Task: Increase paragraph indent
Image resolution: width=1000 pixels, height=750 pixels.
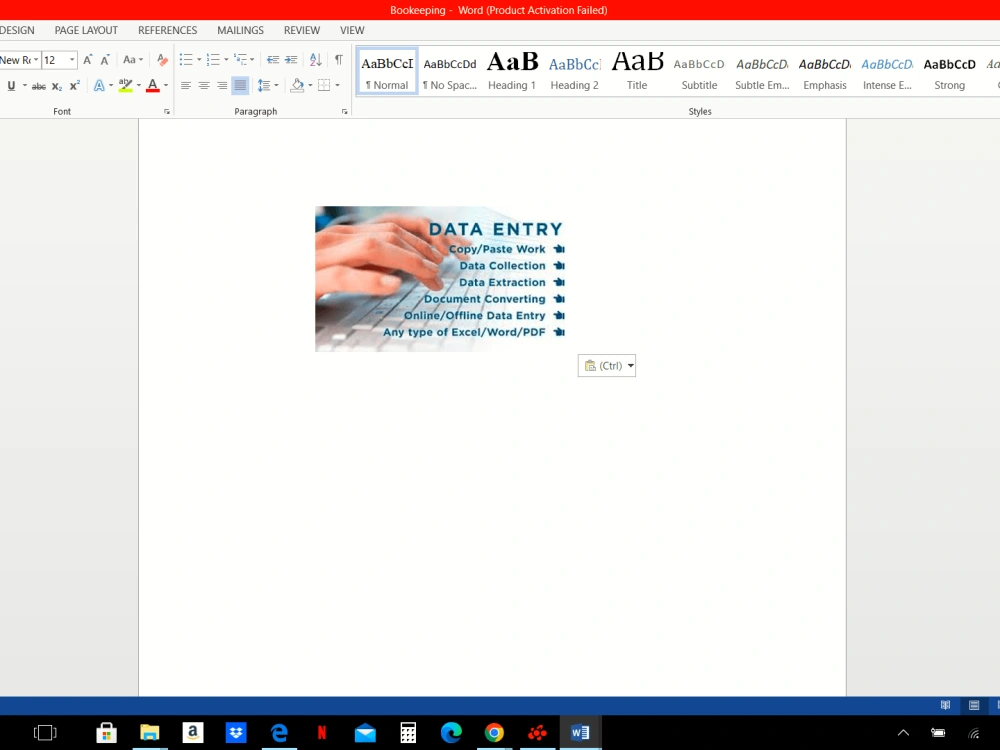Action: pos(291,60)
